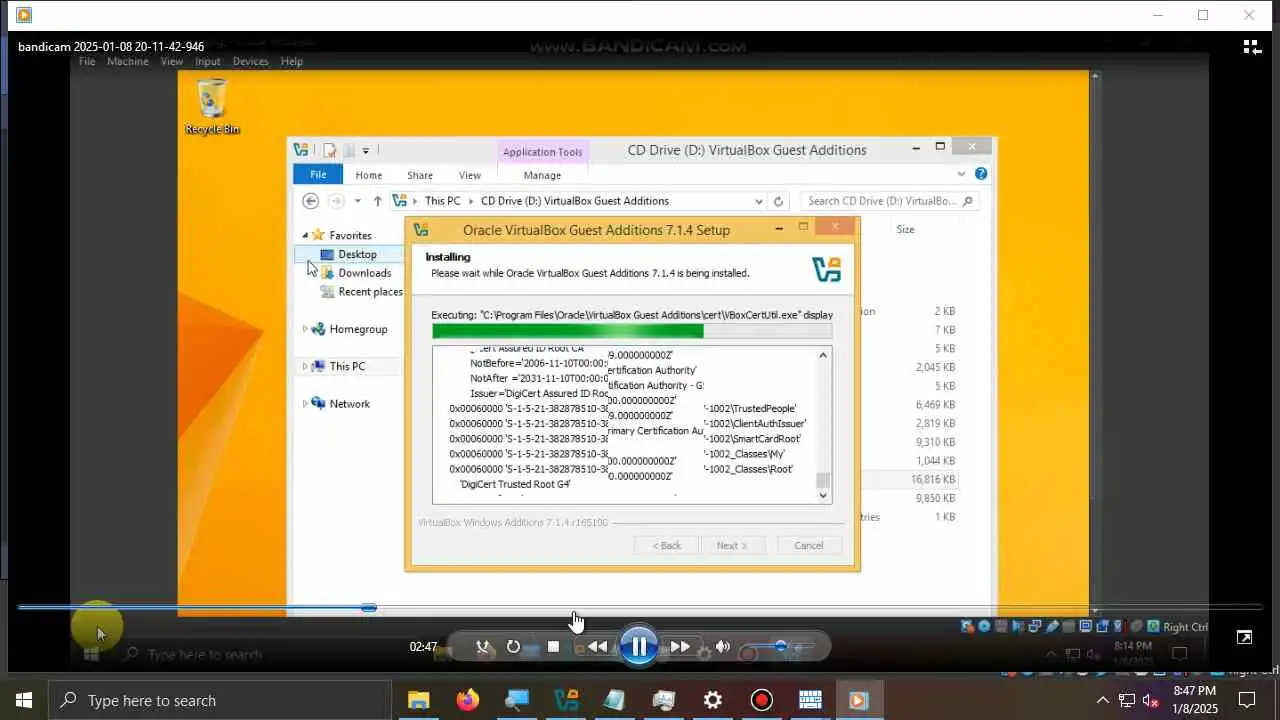The image size is (1280, 720).
Task: Open the Settings gear on host taskbar
Action: [713, 700]
